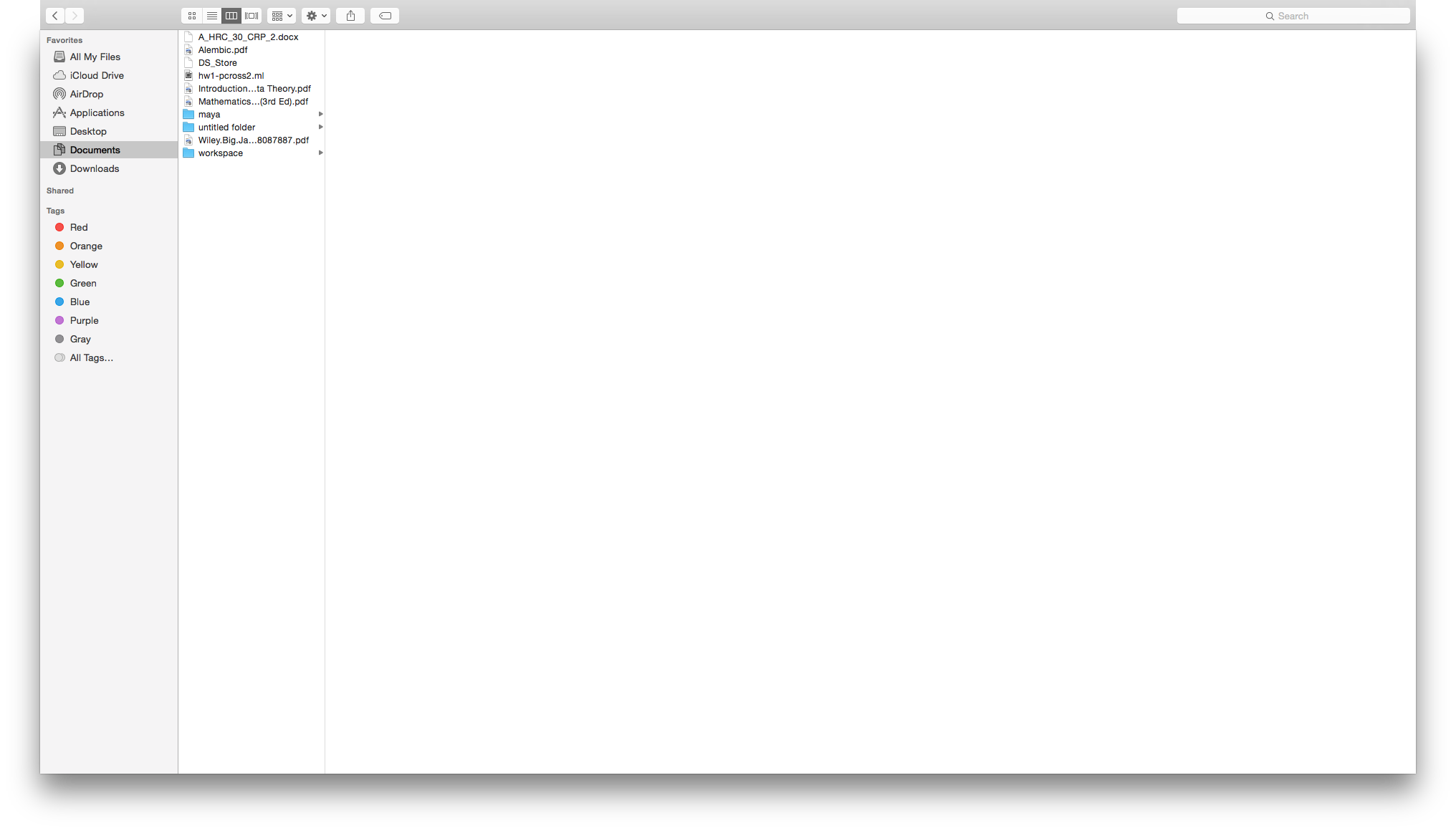
Task: Toggle the Green tag filter
Action: point(83,283)
